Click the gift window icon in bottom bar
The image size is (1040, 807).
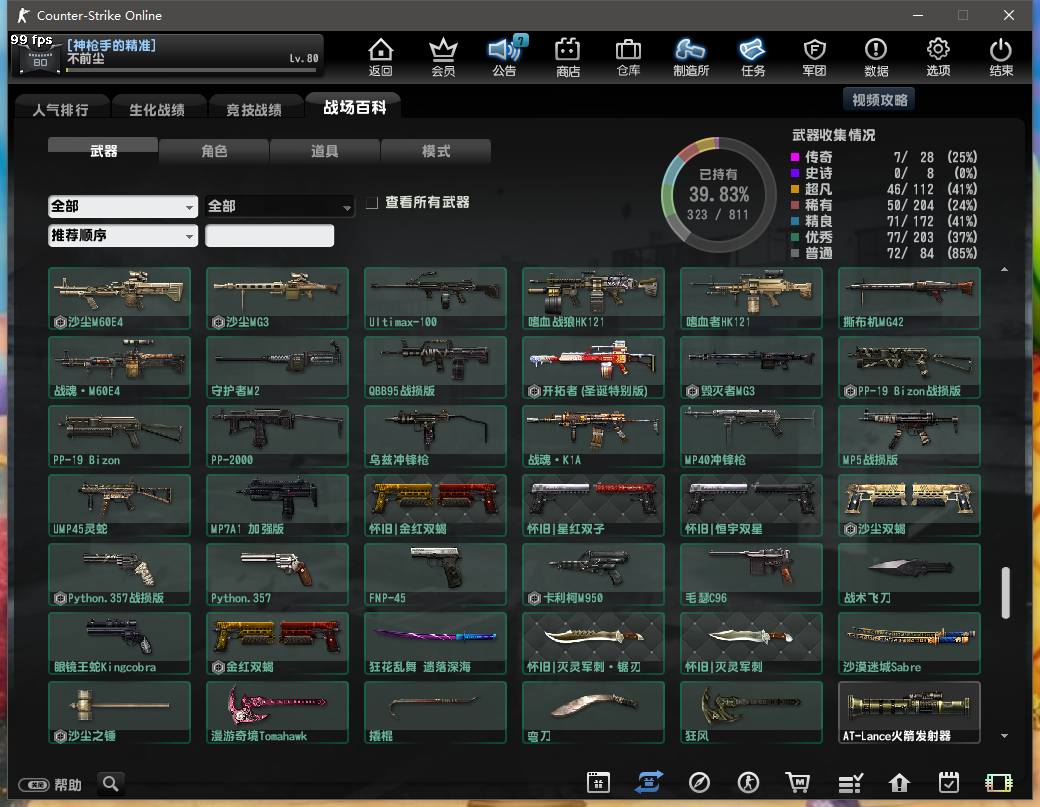click(x=598, y=783)
